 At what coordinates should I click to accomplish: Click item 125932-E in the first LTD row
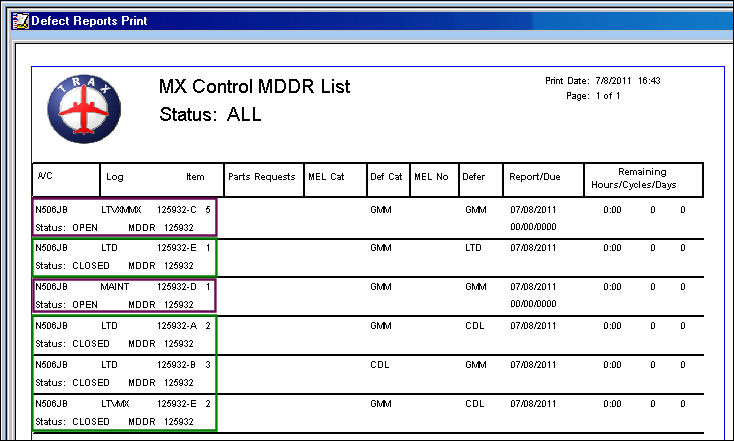[x=176, y=248]
